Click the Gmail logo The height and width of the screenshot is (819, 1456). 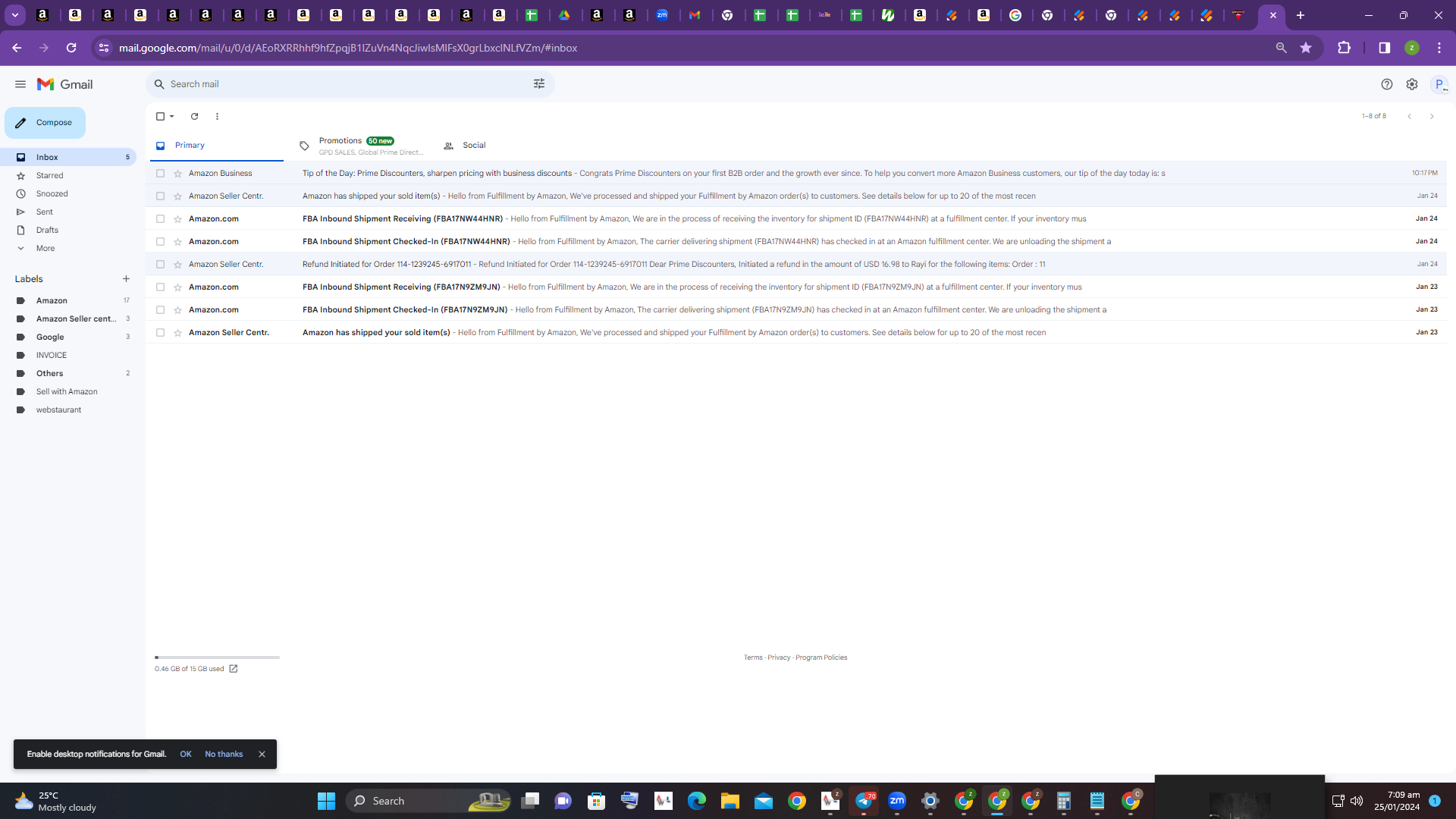point(65,84)
